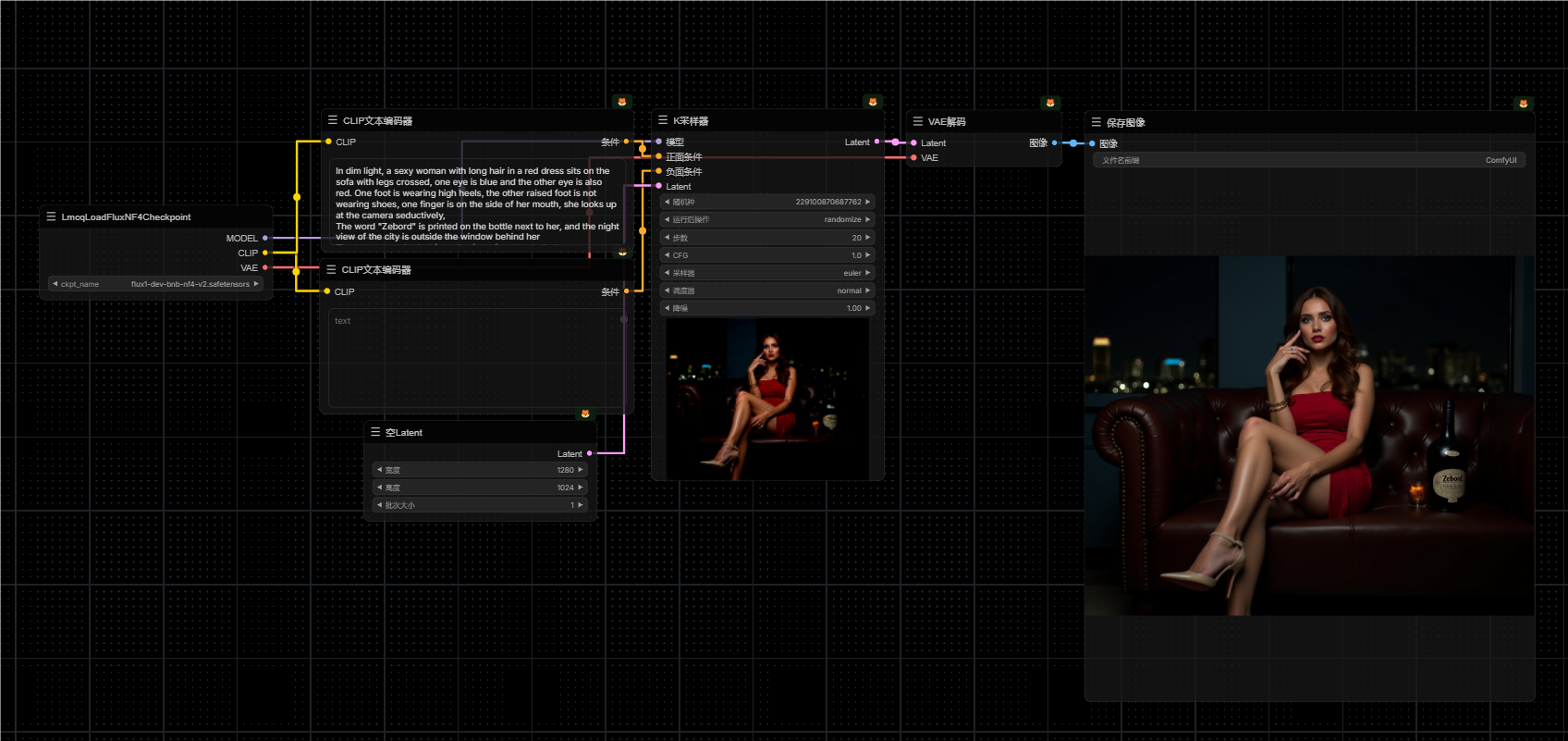Click CLIP input socket of the empty-text CLIP文本编码器 node

327,291
